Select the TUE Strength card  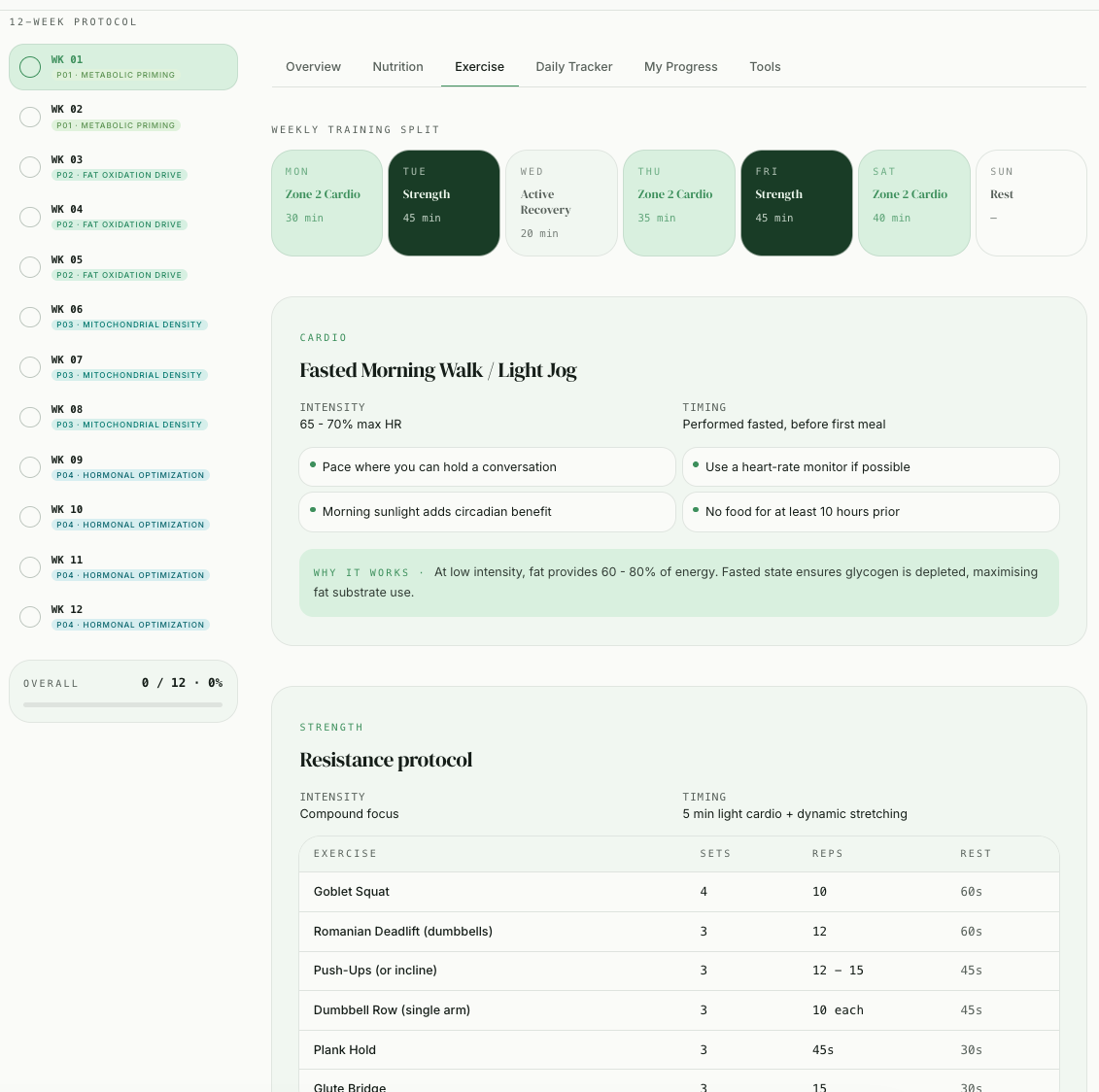pyautogui.click(x=444, y=203)
